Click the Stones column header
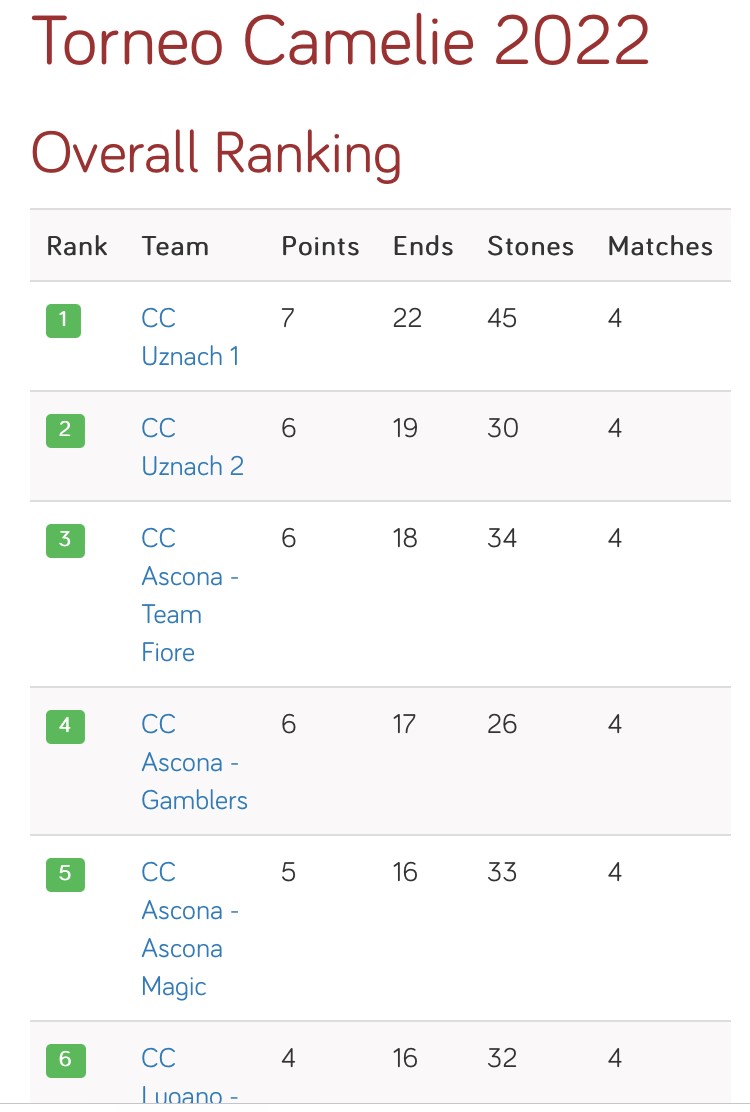750x1112 pixels. point(530,246)
